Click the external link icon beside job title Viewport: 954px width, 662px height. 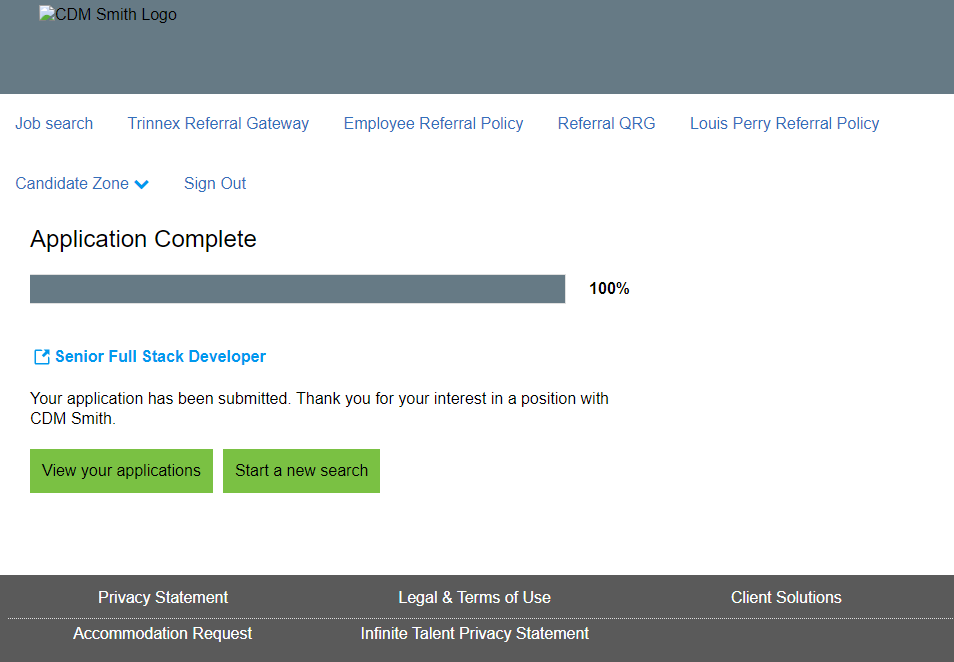click(x=42, y=357)
